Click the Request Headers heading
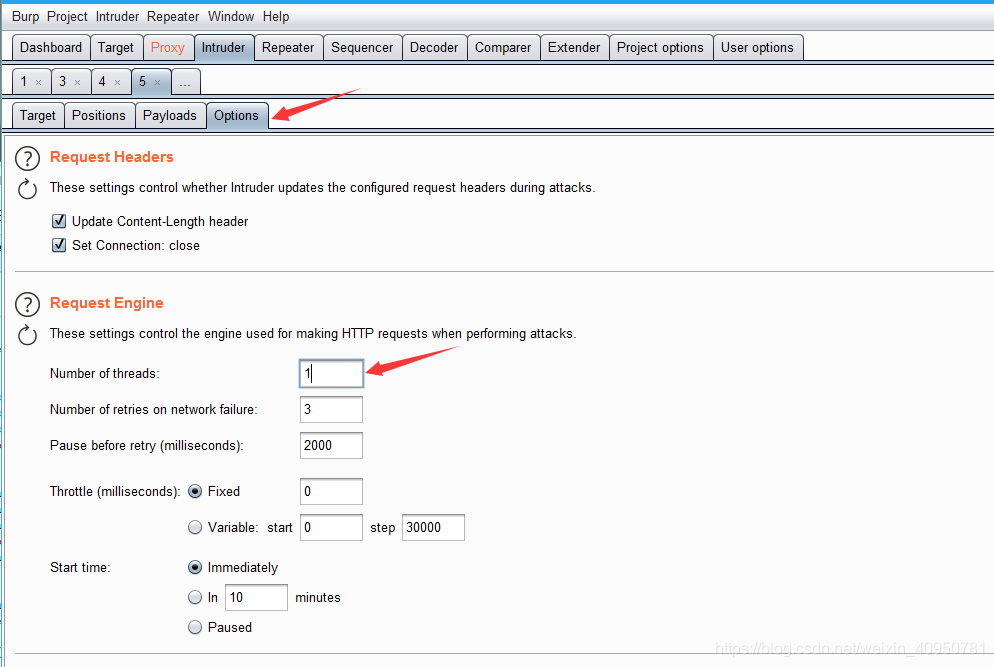The width and height of the screenshot is (994, 667). coord(112,157)
